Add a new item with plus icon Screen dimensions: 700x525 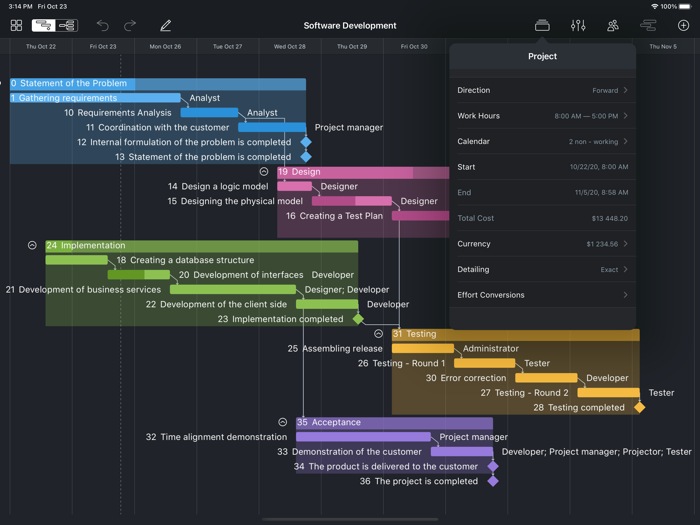[x=683, y=25]
